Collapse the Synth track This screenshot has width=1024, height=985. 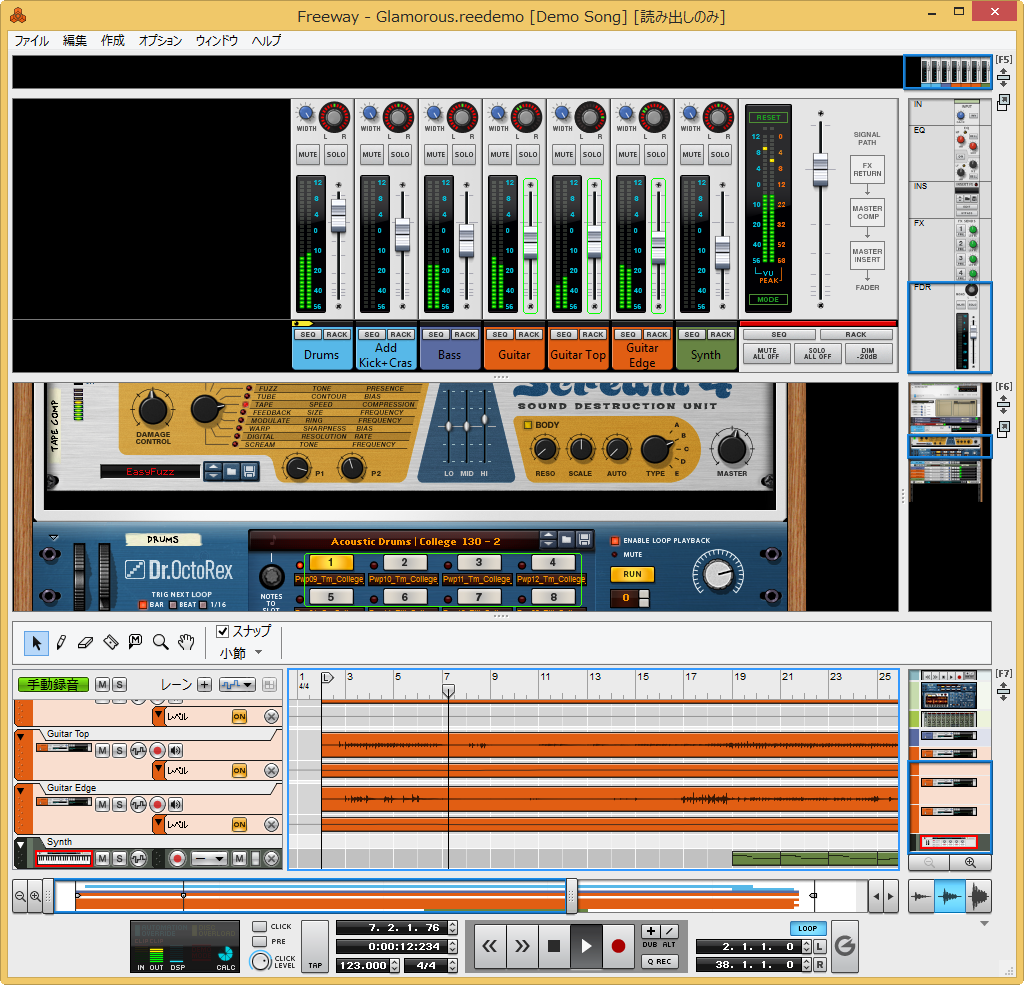[20, 845]
